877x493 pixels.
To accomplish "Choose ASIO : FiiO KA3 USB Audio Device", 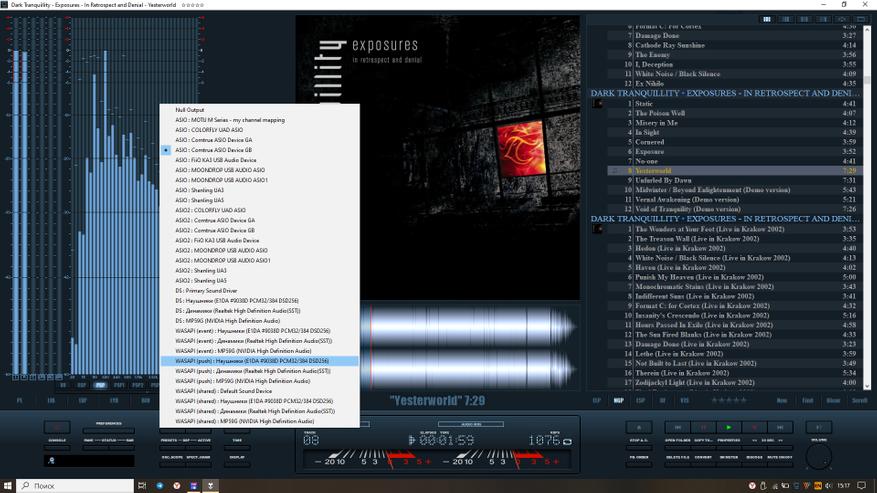I will tap(216, 160).
